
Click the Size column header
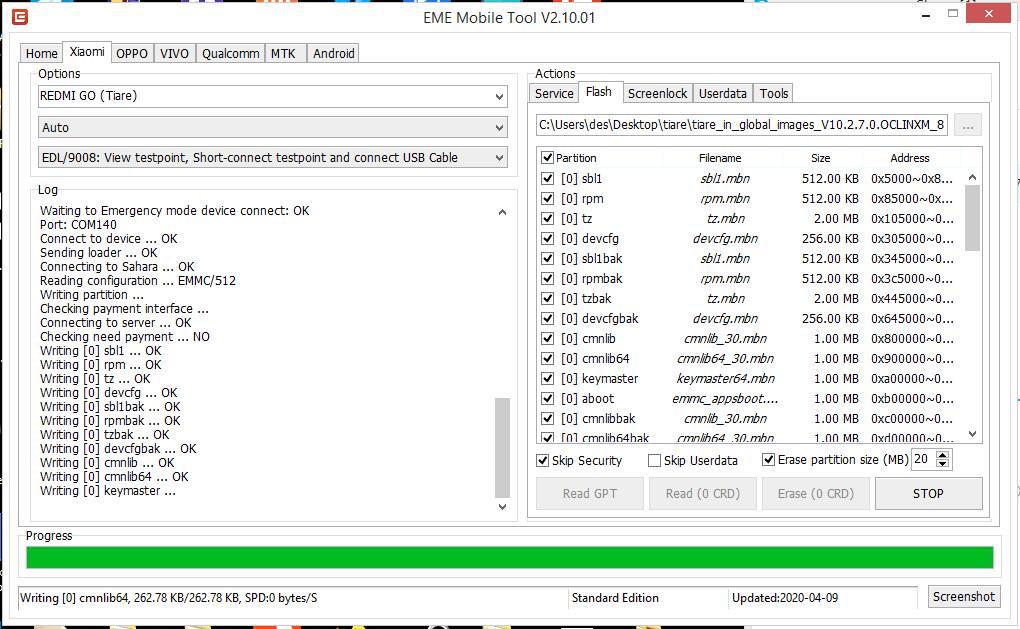pos(820,158)
